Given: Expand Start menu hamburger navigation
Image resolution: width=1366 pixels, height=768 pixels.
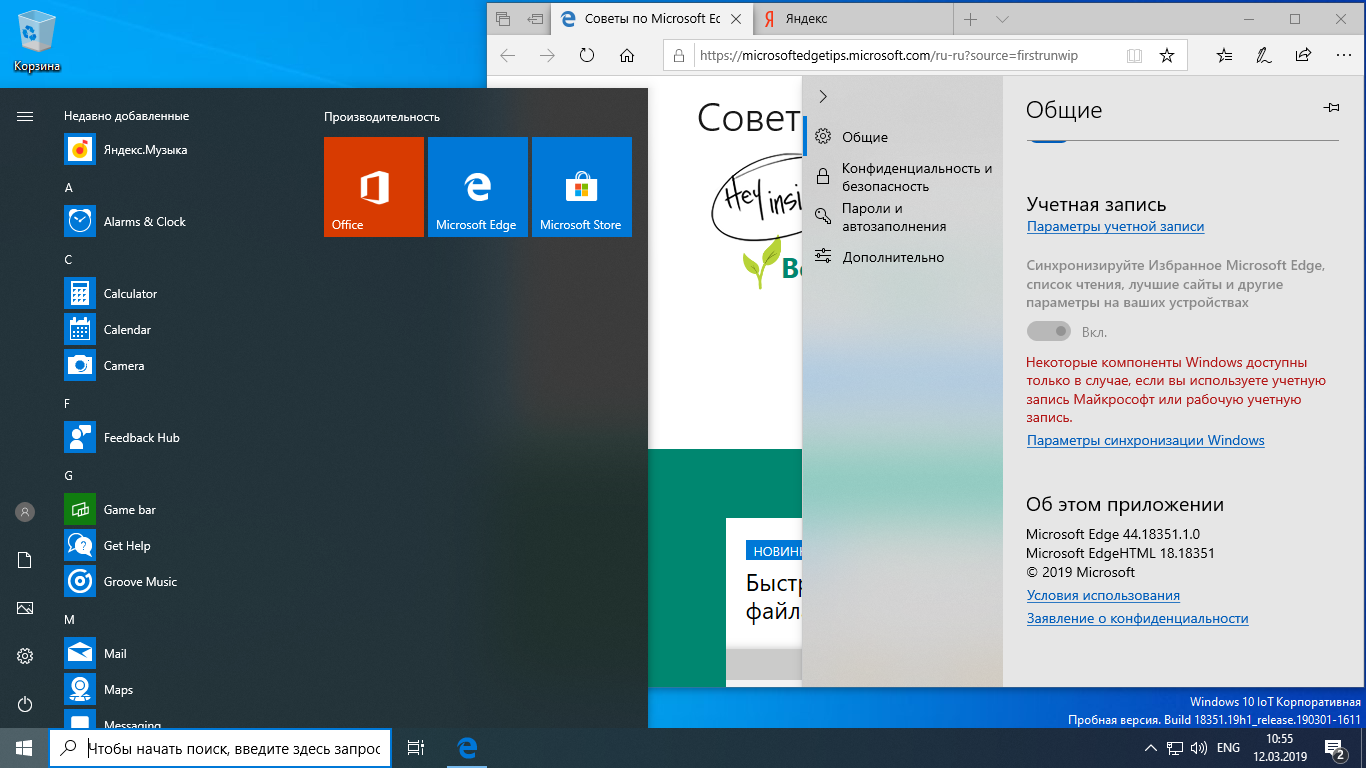Looking at the screenshot, I should coord(25,116).
